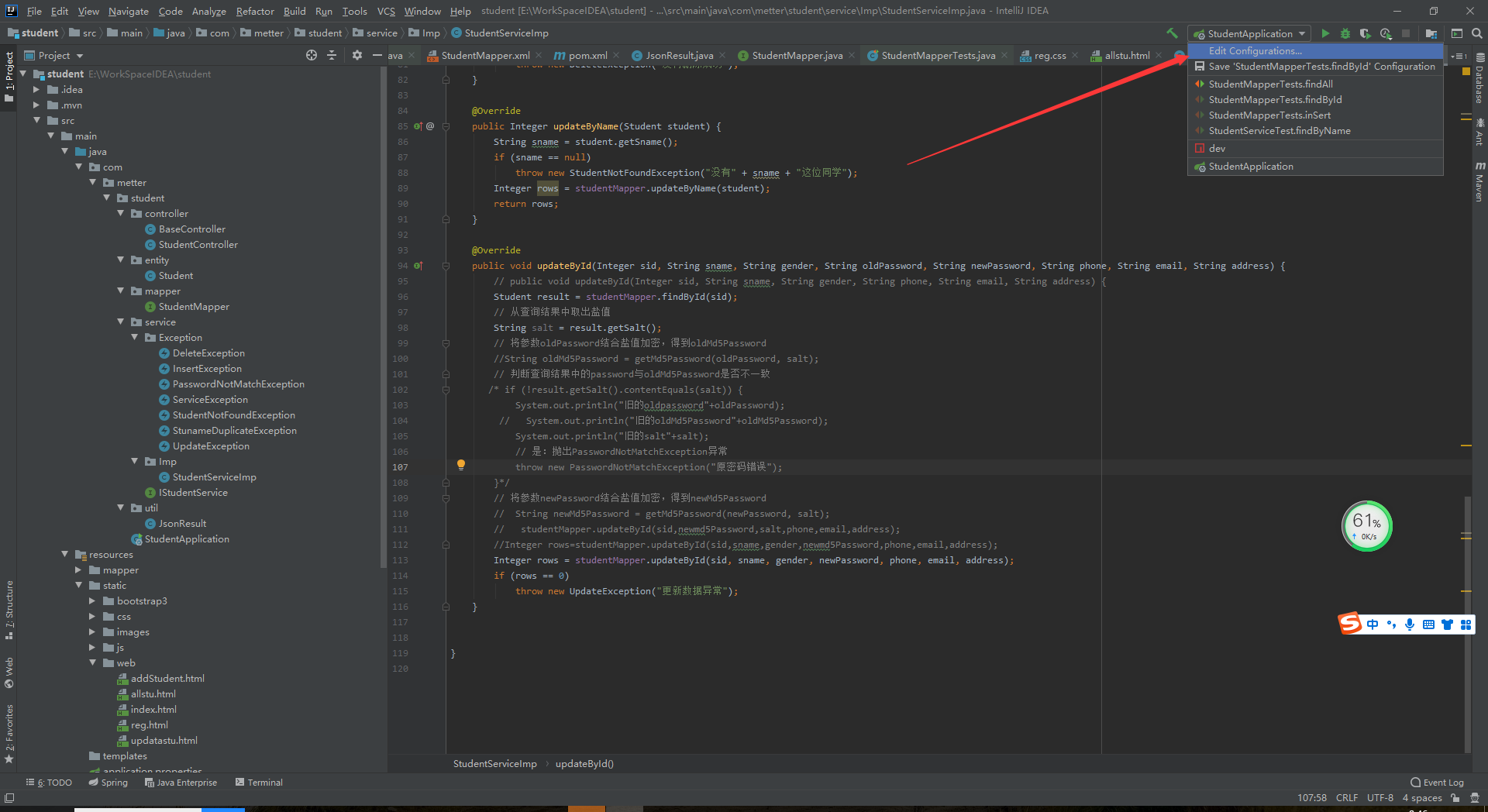This screenshot has width=1488, height=812.
Task: Toggle the Database tool window stripe
Action: pos(1479,78)
